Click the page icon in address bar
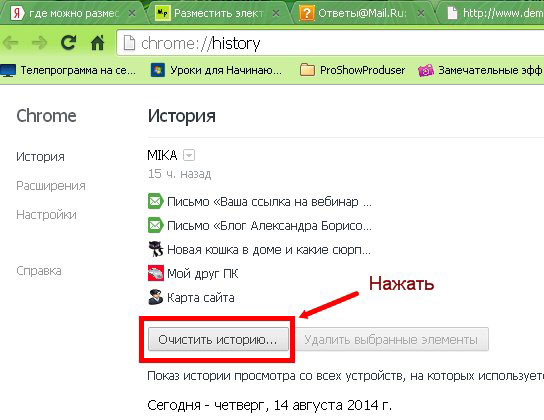Screen dimensions: 544x420 (x=129, y=43)
